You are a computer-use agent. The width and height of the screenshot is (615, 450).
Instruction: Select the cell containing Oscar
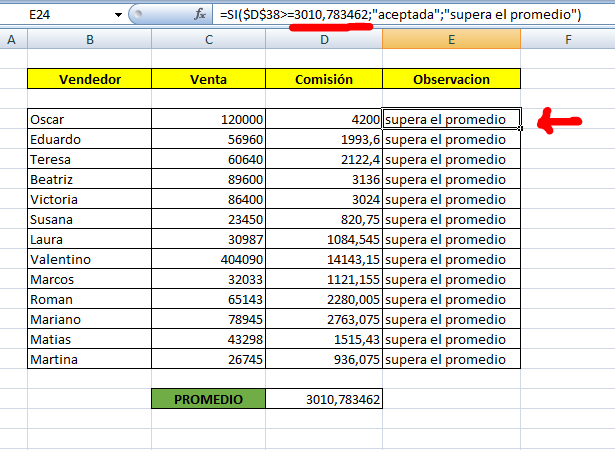[89, 119]
